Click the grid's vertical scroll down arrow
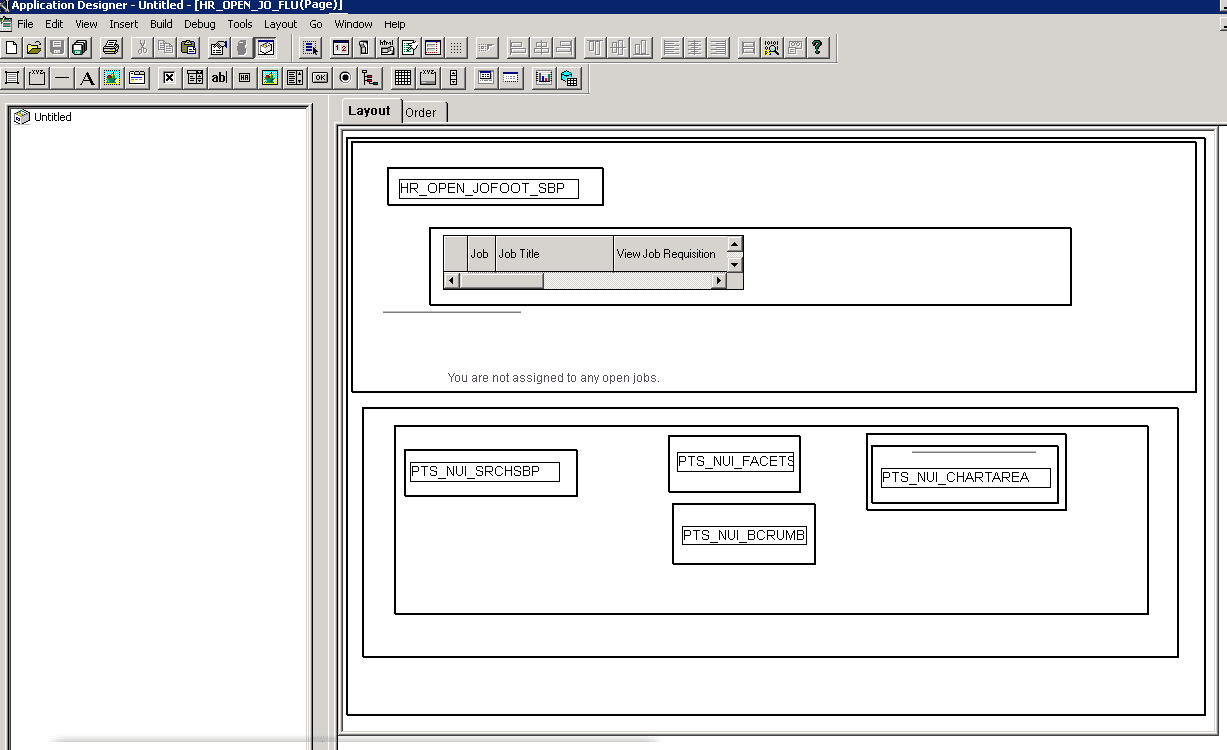Viewport: 1227px width, 750px height. pos(735,265)
